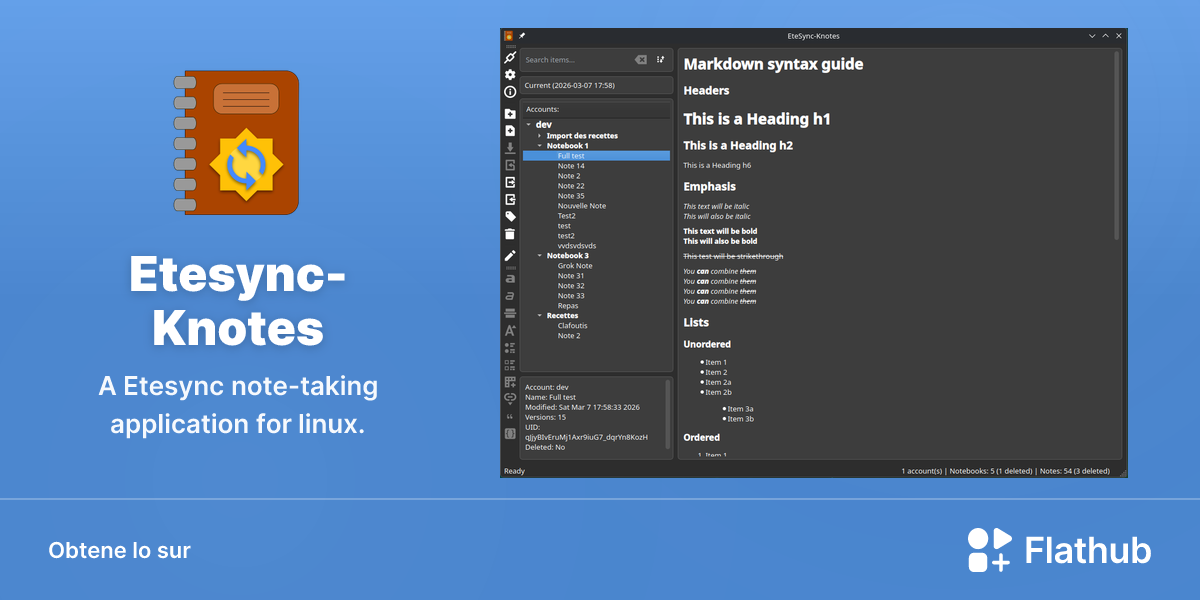
Task: Click the download arrow icon in sidebar
Action: point(510,148)
